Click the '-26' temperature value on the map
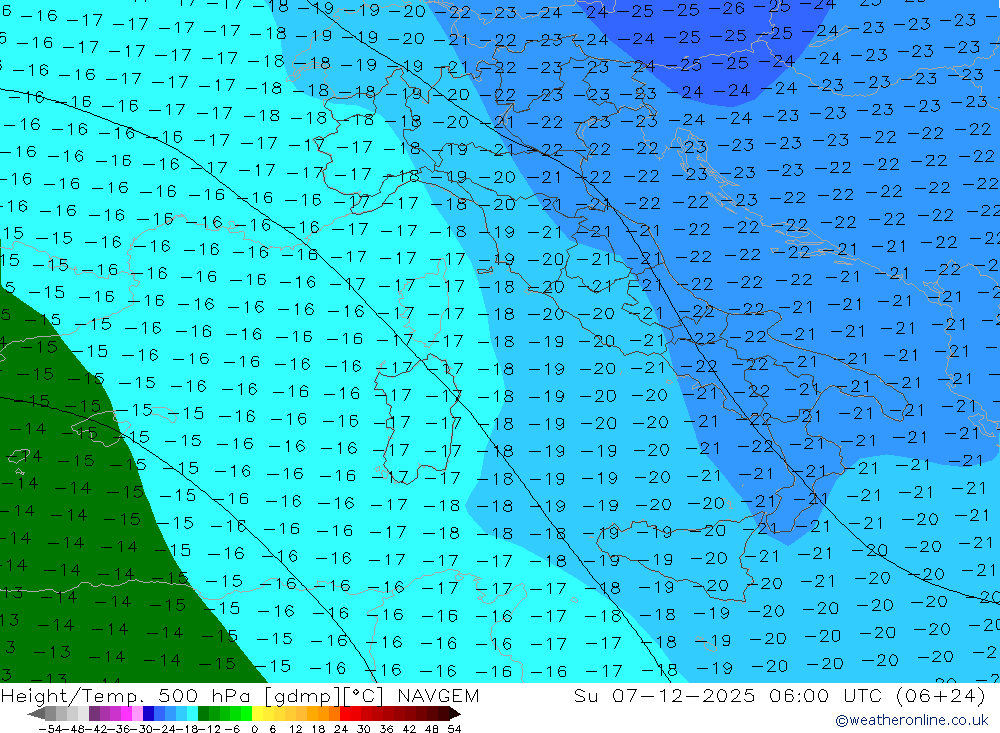Image resolution: width=1000 pixels, height=733 pixels. point(726,8)
